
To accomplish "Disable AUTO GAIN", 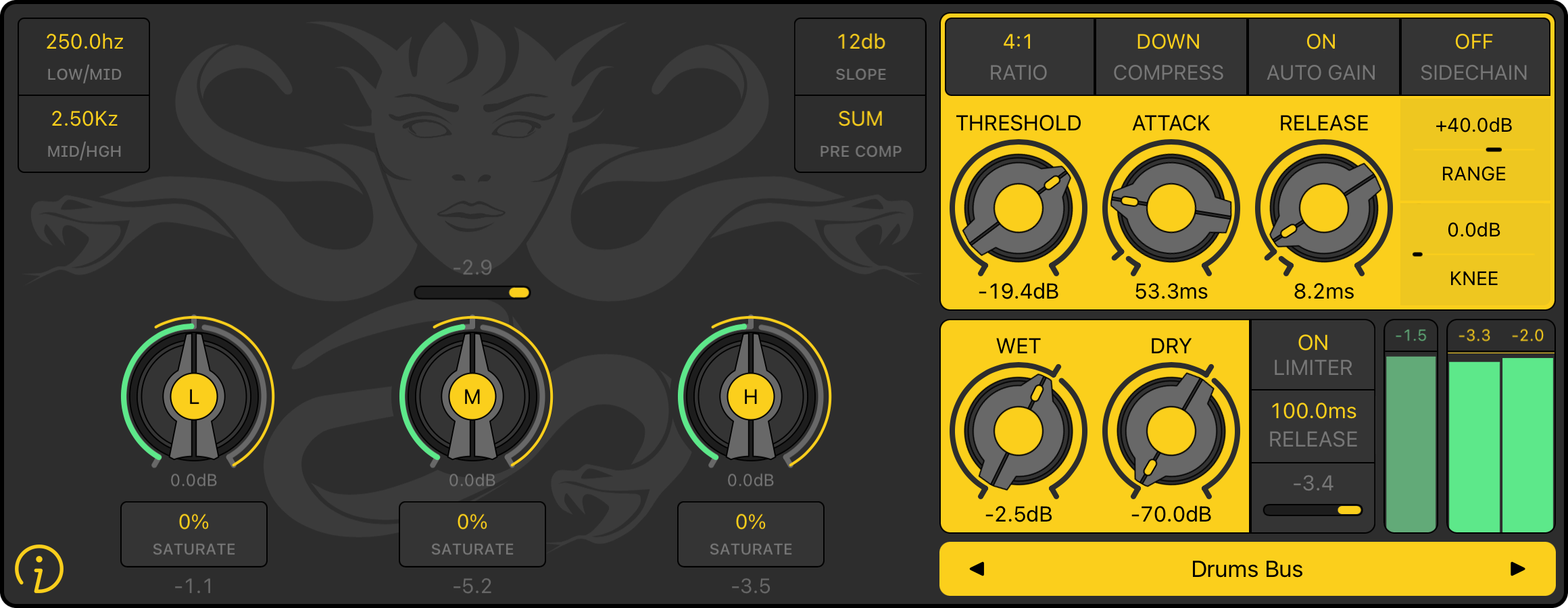I will coord(1323,56).
